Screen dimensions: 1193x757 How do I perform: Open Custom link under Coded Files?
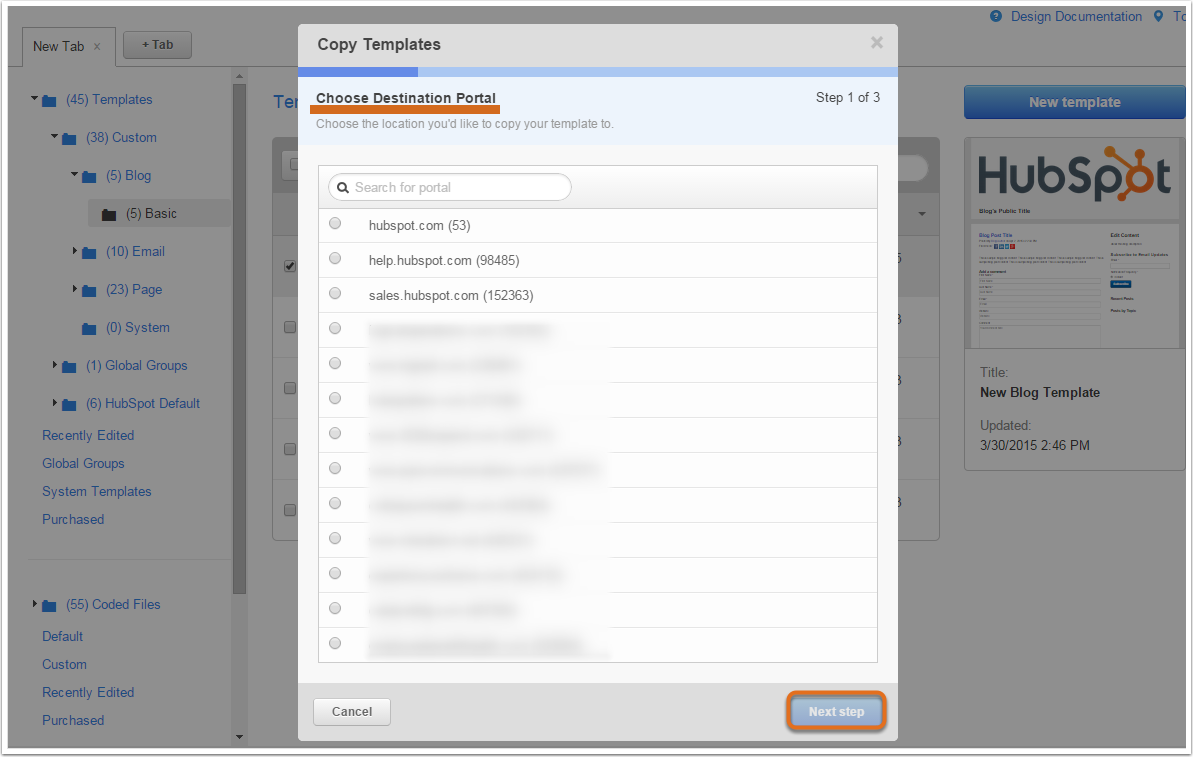pyautogui.click(x=64, y=664)
